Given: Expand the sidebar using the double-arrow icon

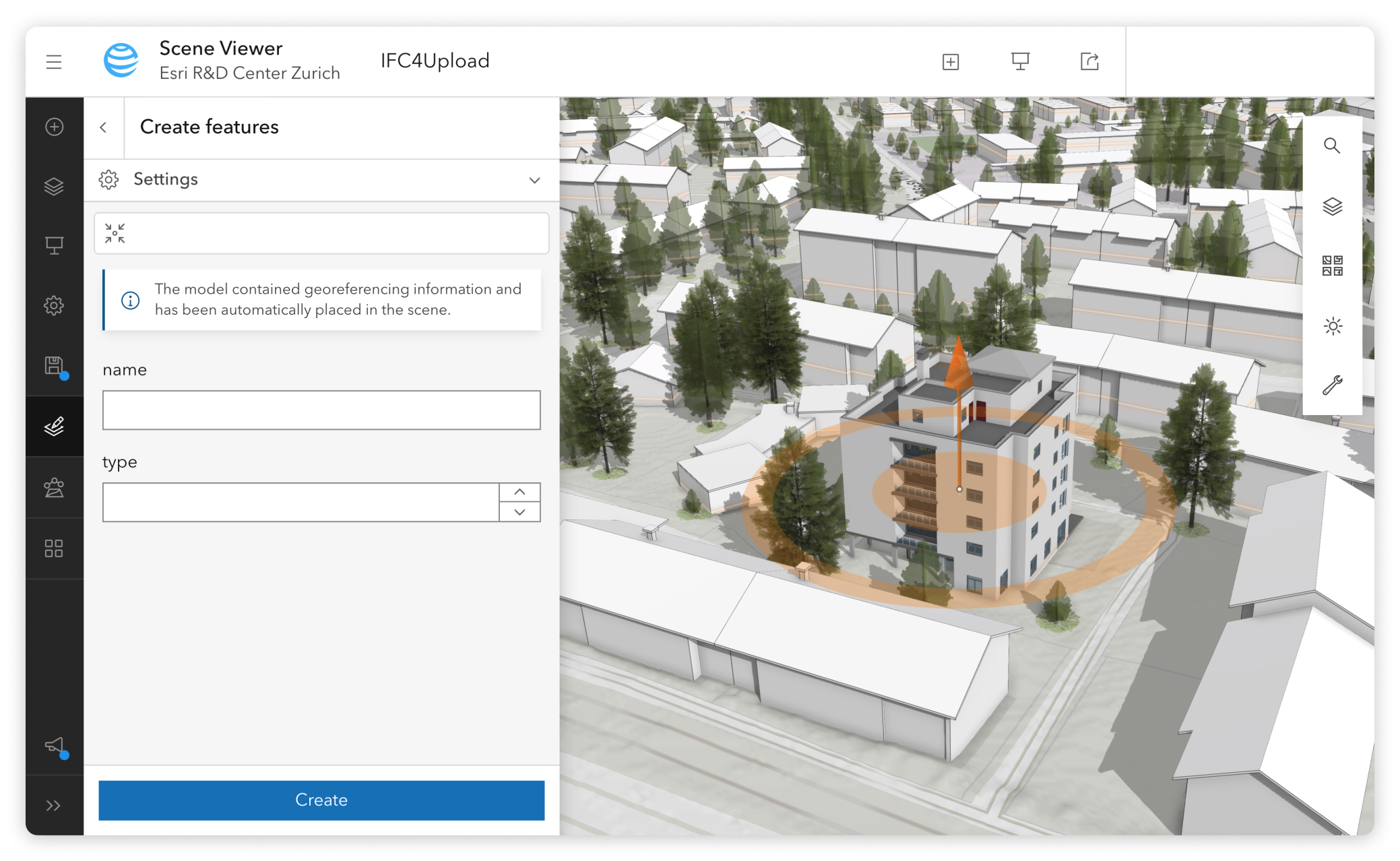Looking at the screenshot, I should pyautogui.click(x=55, y=804).
